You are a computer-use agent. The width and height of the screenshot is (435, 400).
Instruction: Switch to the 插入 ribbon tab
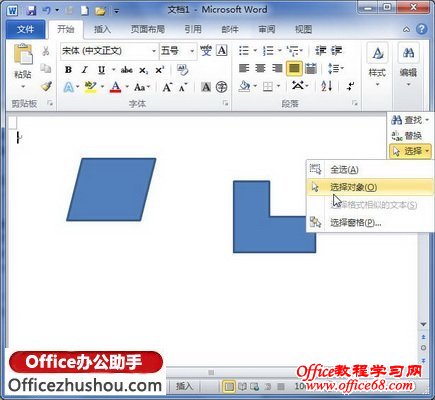pyautogui.click(x=102, y=29)
